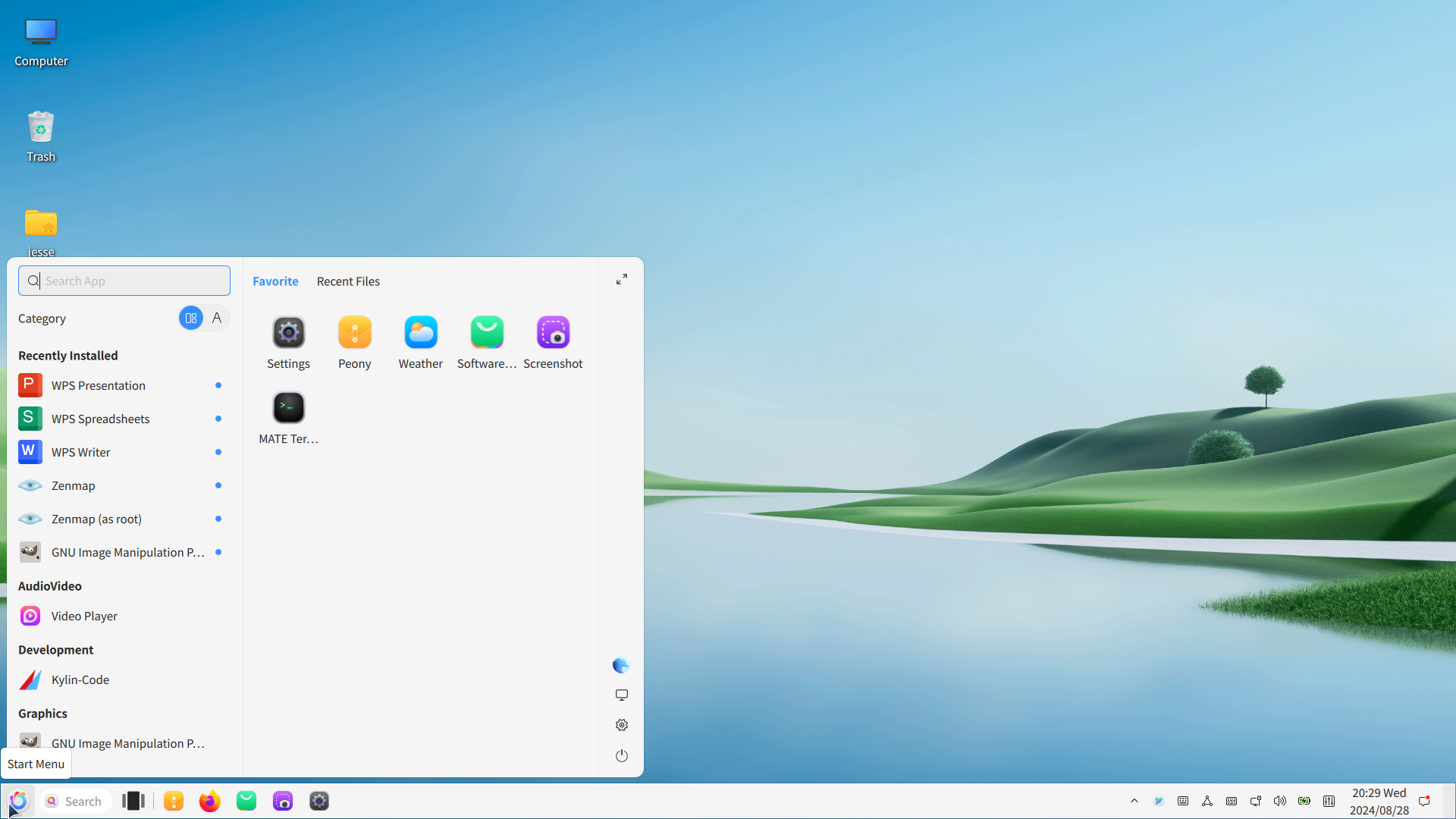
Task: Click the user avatar in start menu
Action: [x=621, y=665]
